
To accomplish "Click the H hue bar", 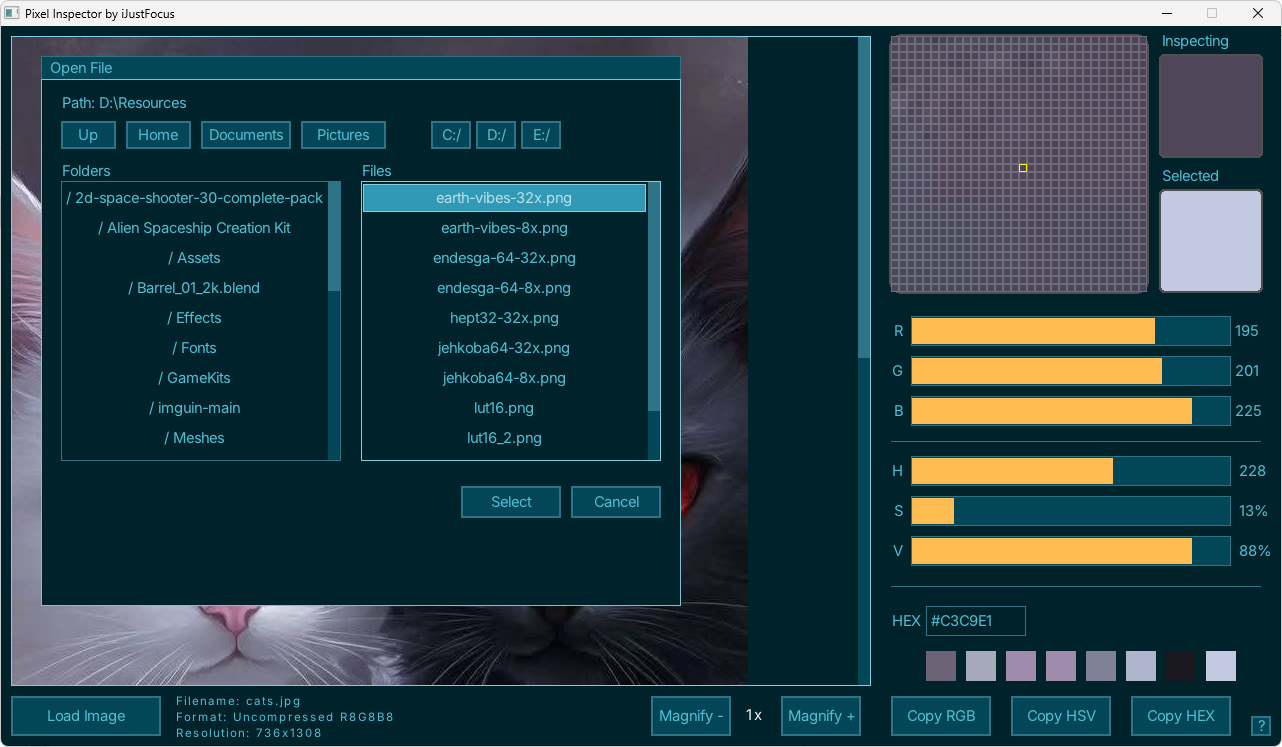I will pos(1070,471).
